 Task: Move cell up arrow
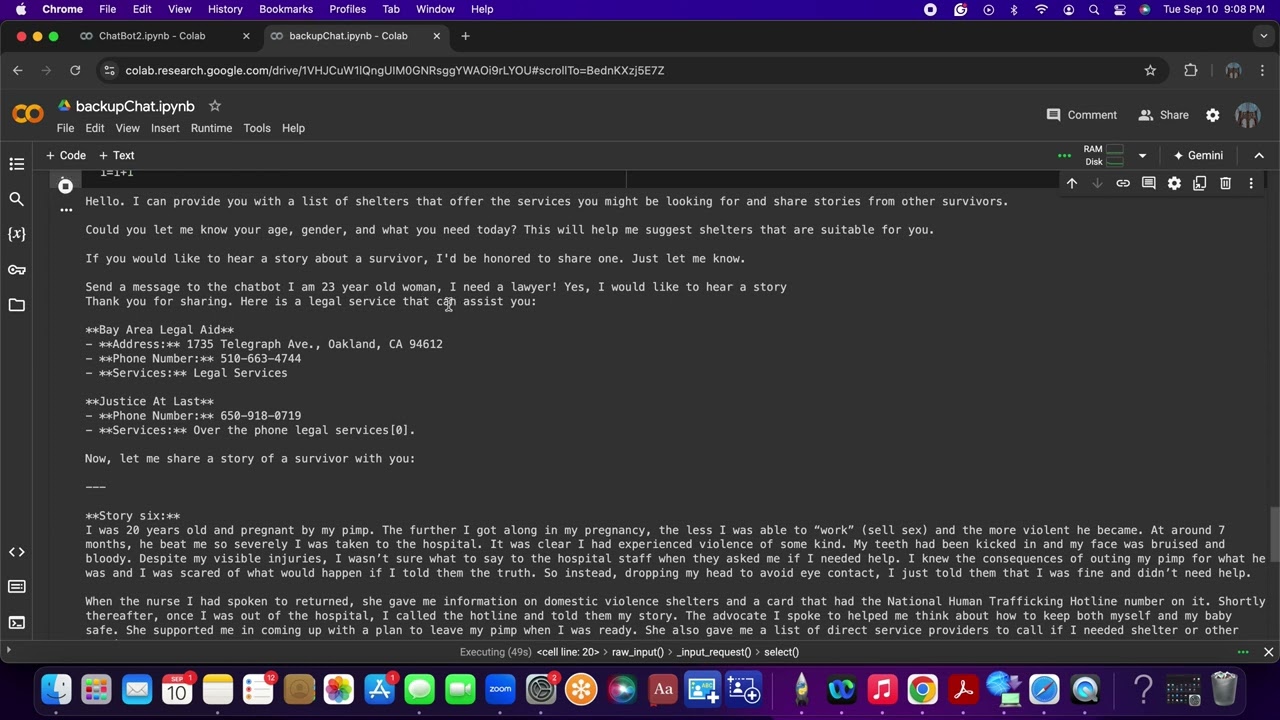pyautogui.click(x=1072, y=184)
